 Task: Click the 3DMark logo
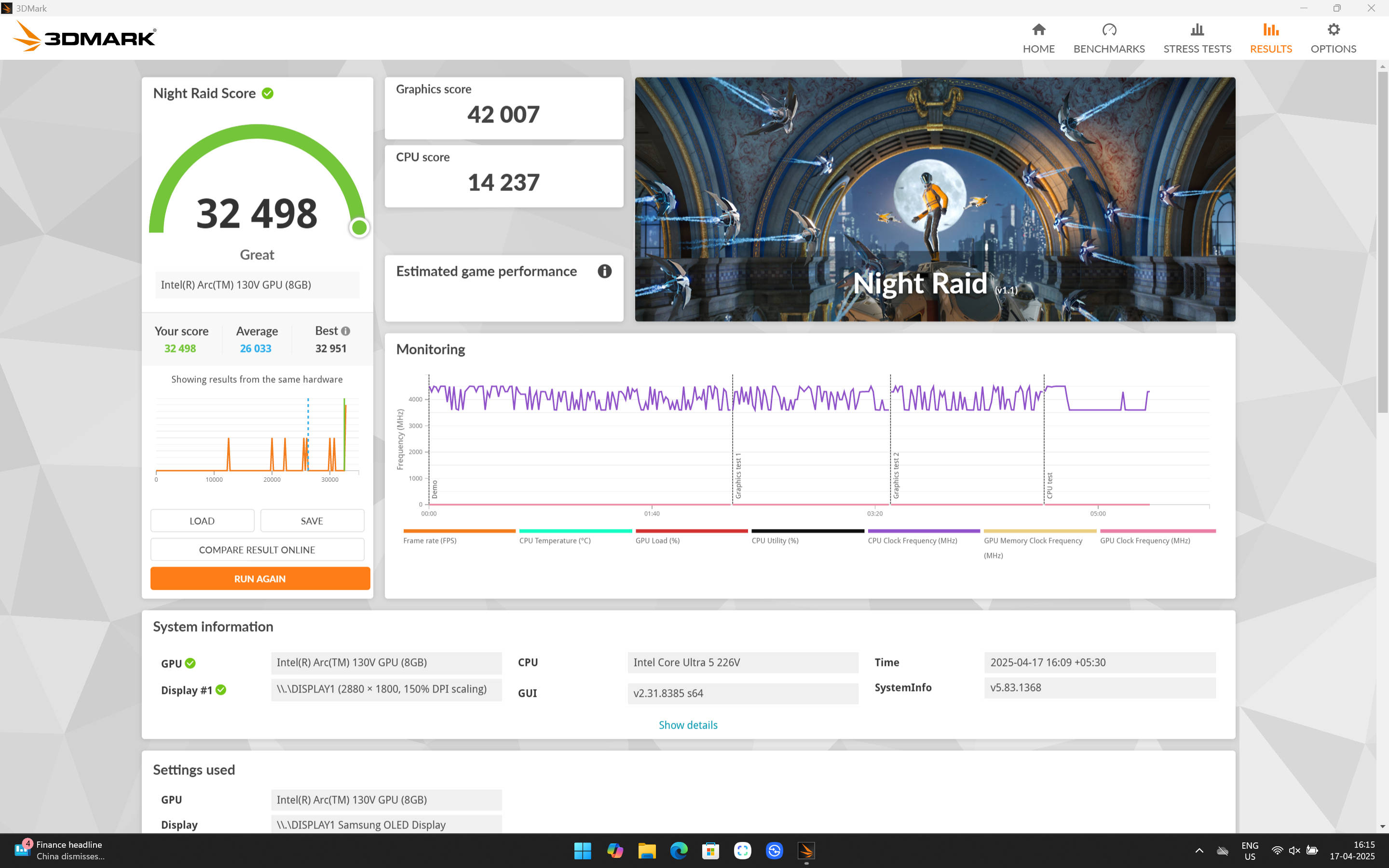pyautogui.click(x=84, y=36)
